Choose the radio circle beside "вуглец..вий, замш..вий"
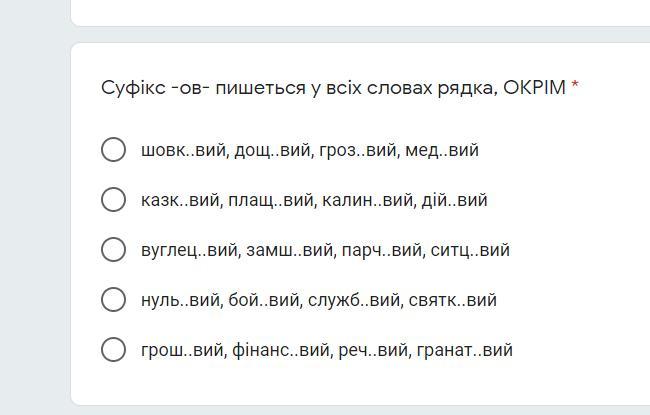The height and width of the screenshot is (415, 650). tap(113, 250)
